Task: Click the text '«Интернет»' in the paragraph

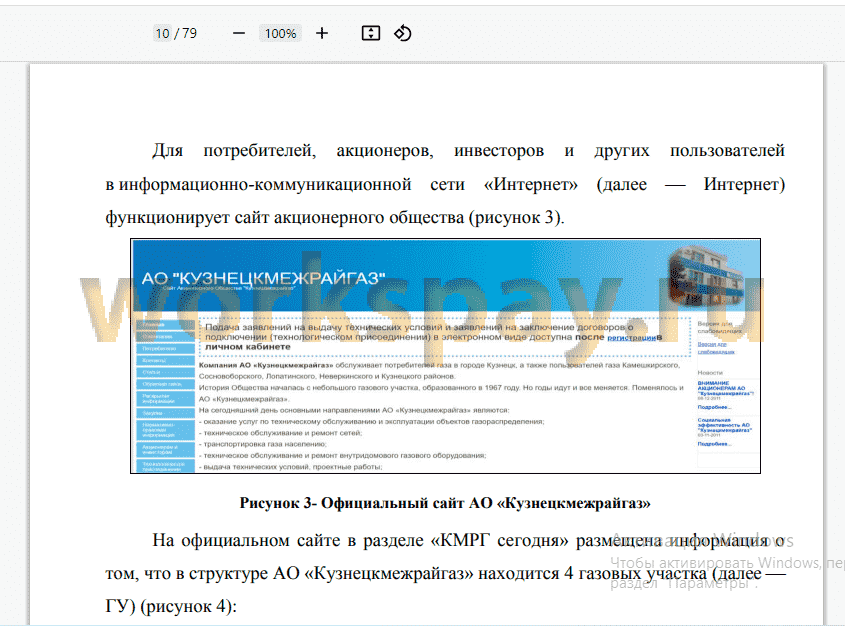Action: click(x=530, y=184)
